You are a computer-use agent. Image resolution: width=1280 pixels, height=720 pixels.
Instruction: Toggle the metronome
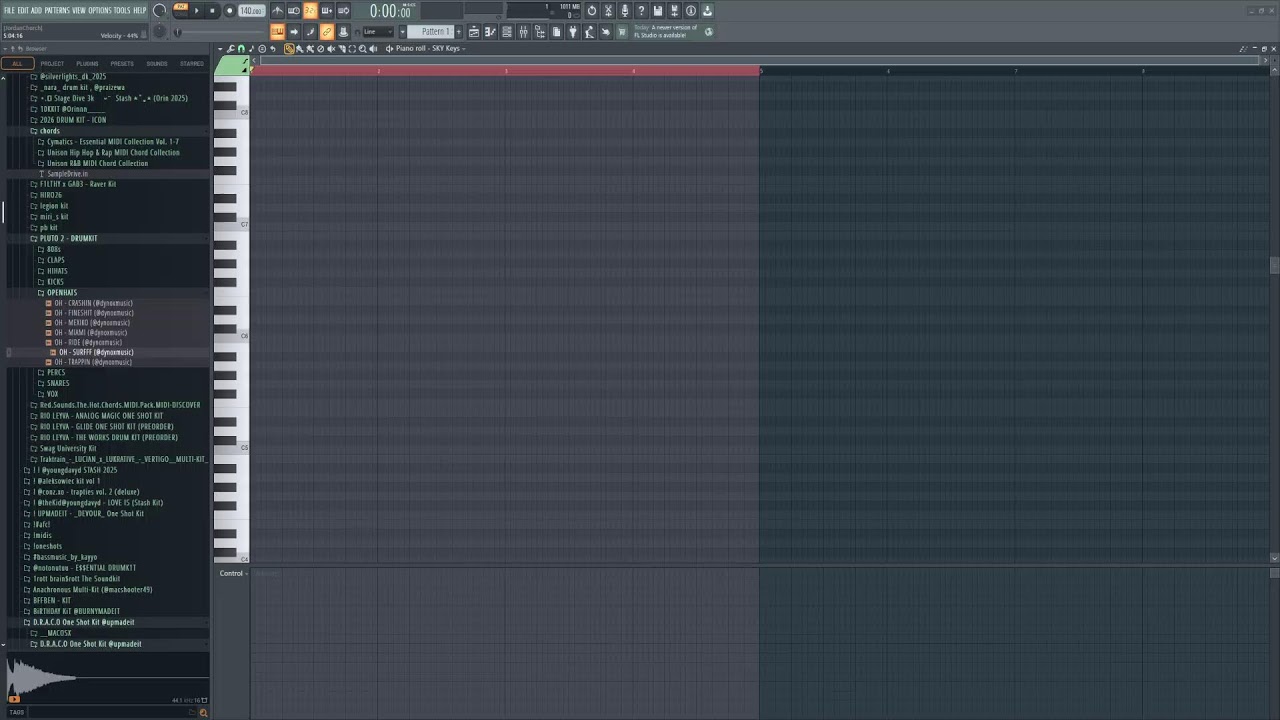277,11
